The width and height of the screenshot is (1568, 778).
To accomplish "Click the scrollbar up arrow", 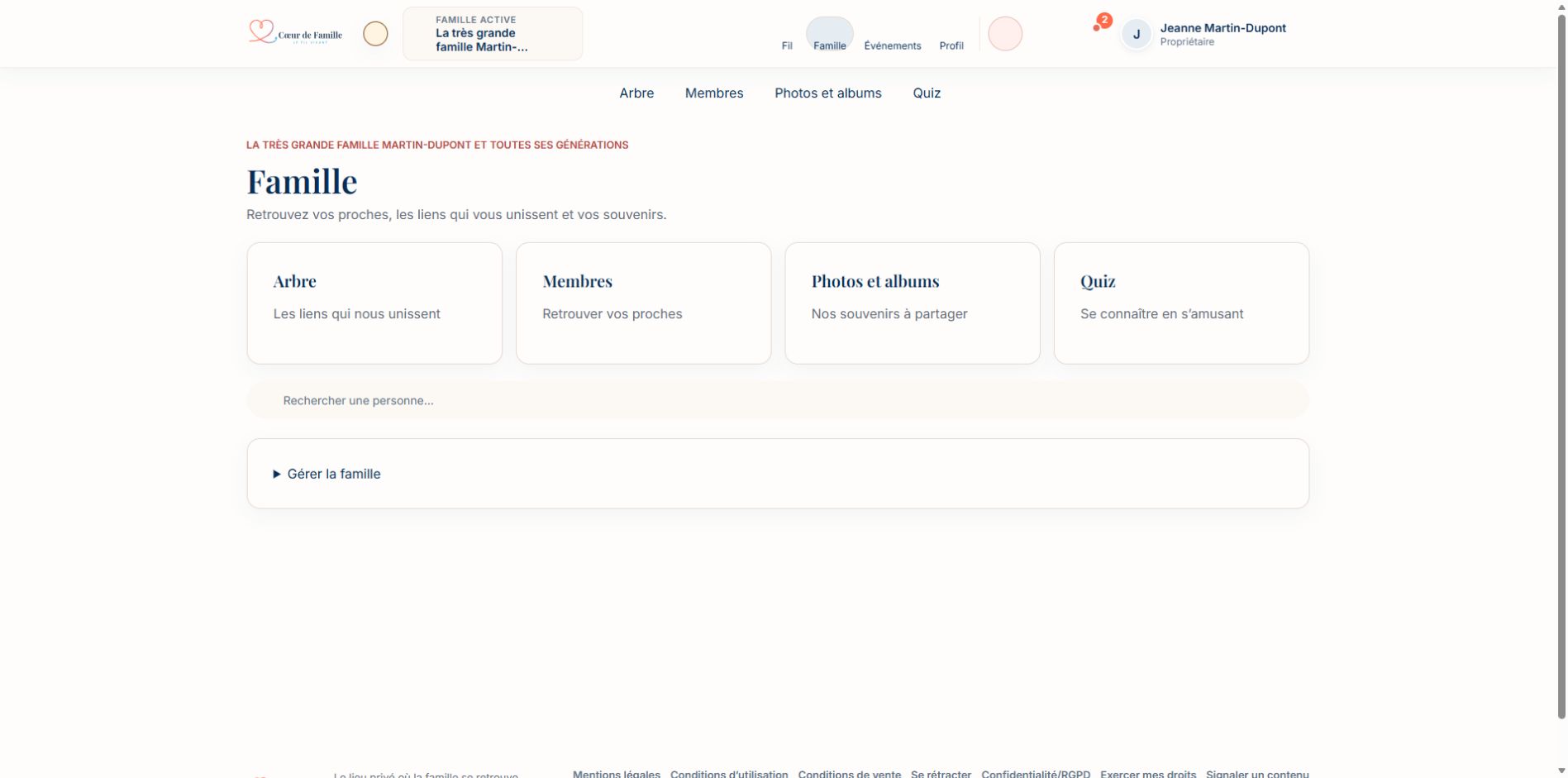I will (x=1561, y=6).
